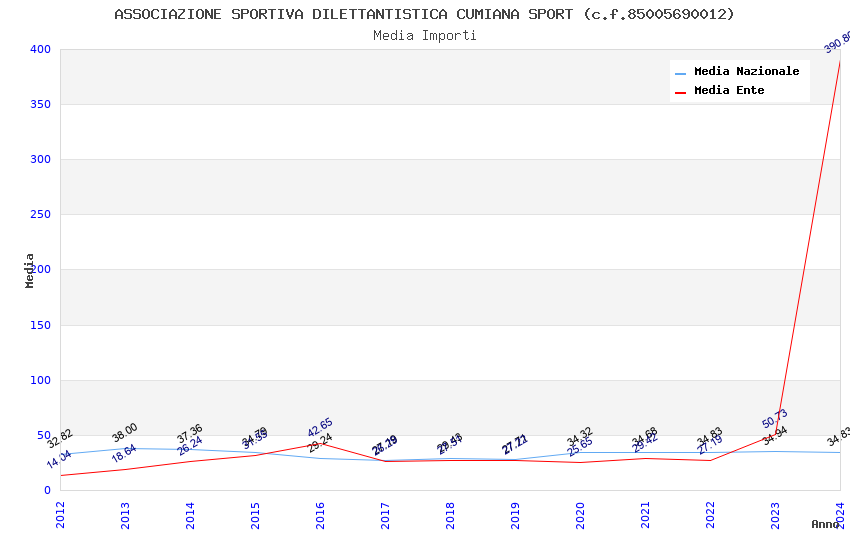Select year 2013 on the x-axis

(x=125, y=515)
